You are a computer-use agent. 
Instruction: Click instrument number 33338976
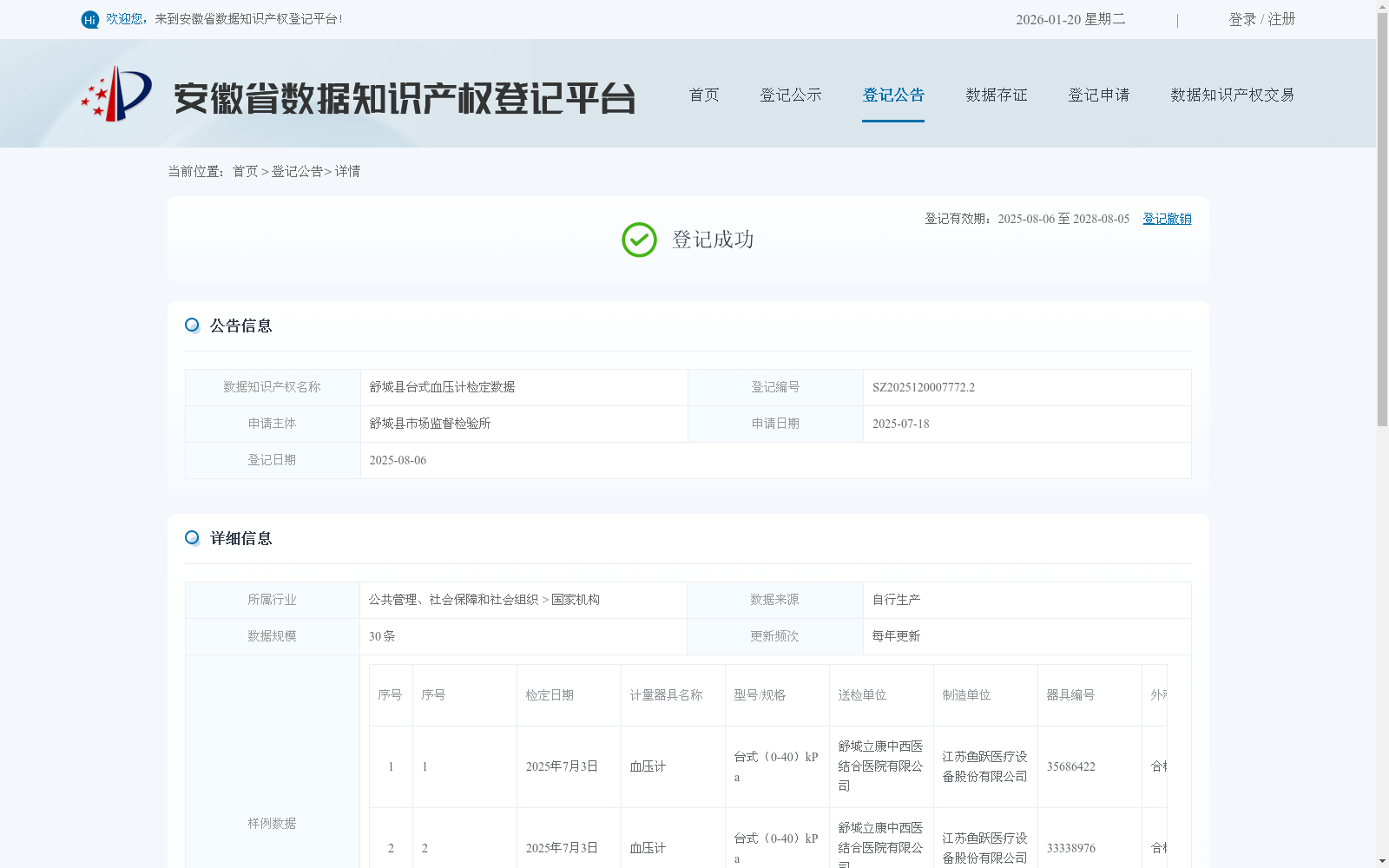click(1070, 848)
